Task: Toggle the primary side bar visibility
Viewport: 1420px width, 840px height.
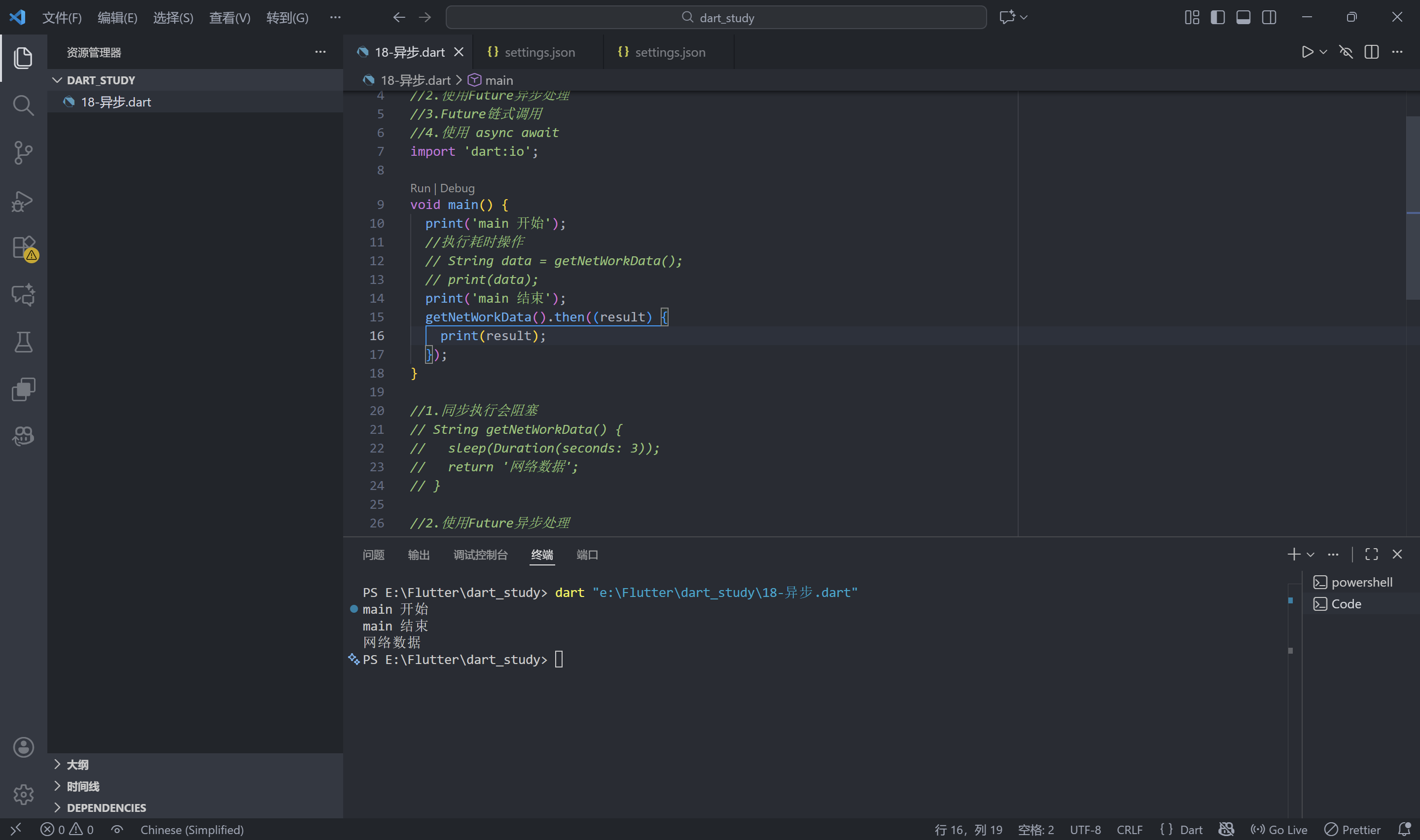Action: [x=1217, y=18]
